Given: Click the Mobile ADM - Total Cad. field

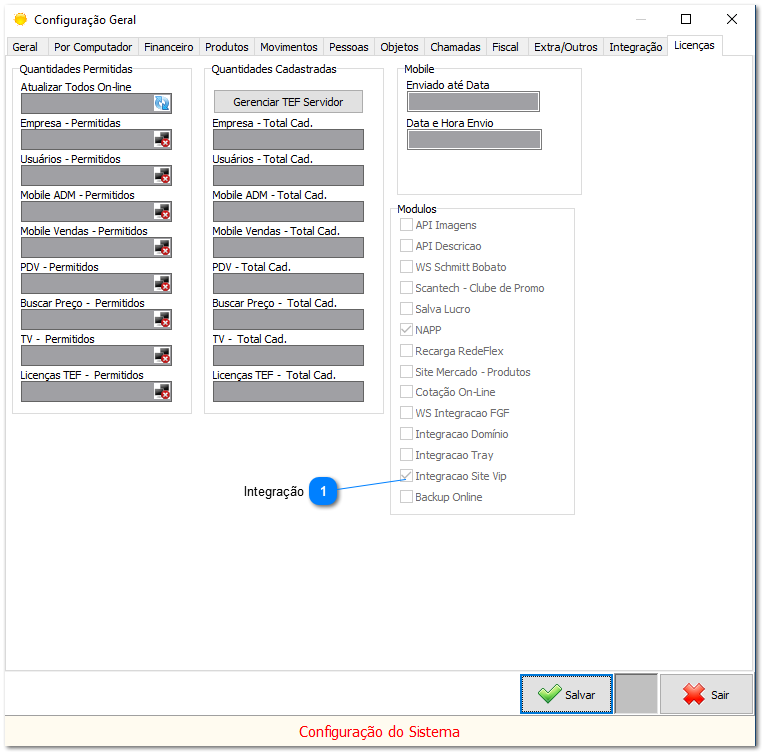Looking at the screenshot, I should (x=288, y=212).
